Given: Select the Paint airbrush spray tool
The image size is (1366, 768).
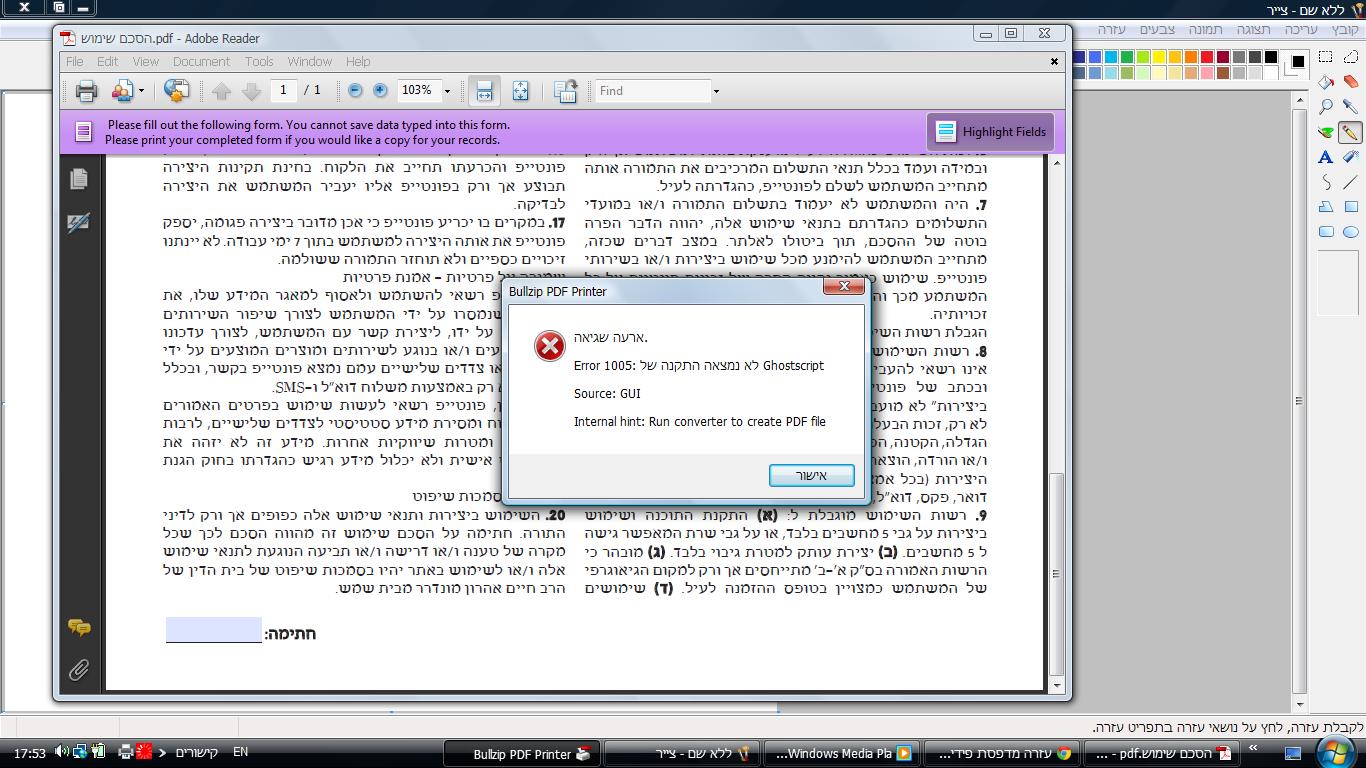Looking at the screenshot, I should (x=1350, y=157).
